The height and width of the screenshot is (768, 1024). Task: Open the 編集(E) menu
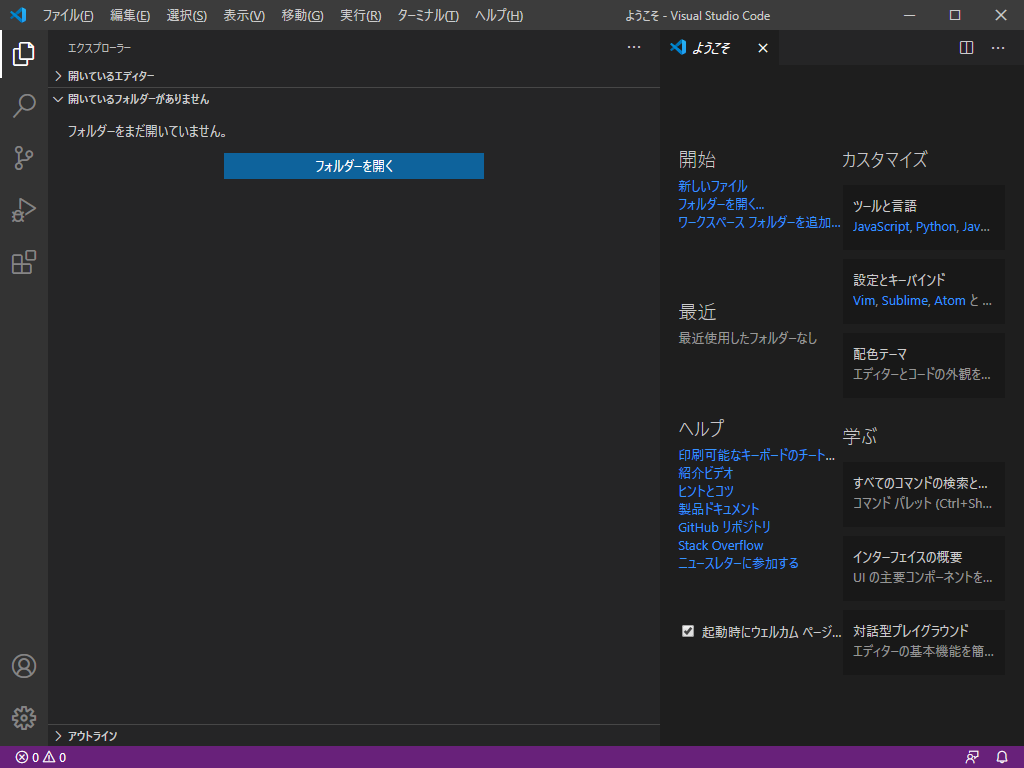130,15
